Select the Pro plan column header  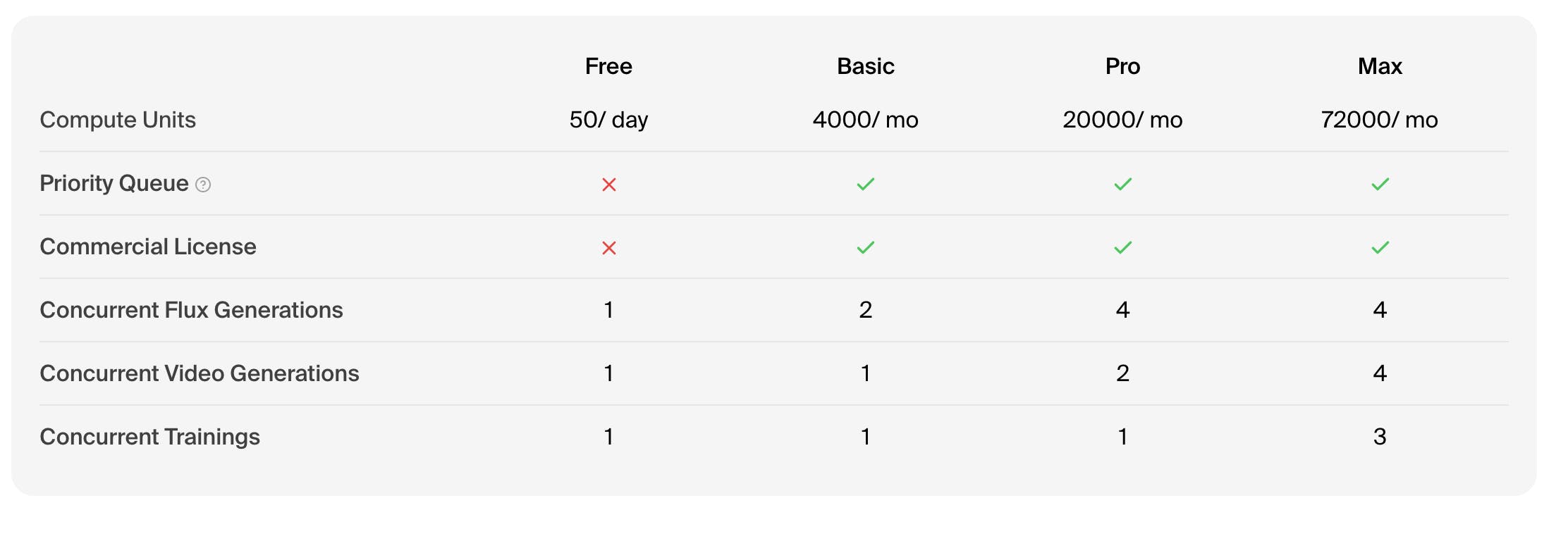[1122, 66]
